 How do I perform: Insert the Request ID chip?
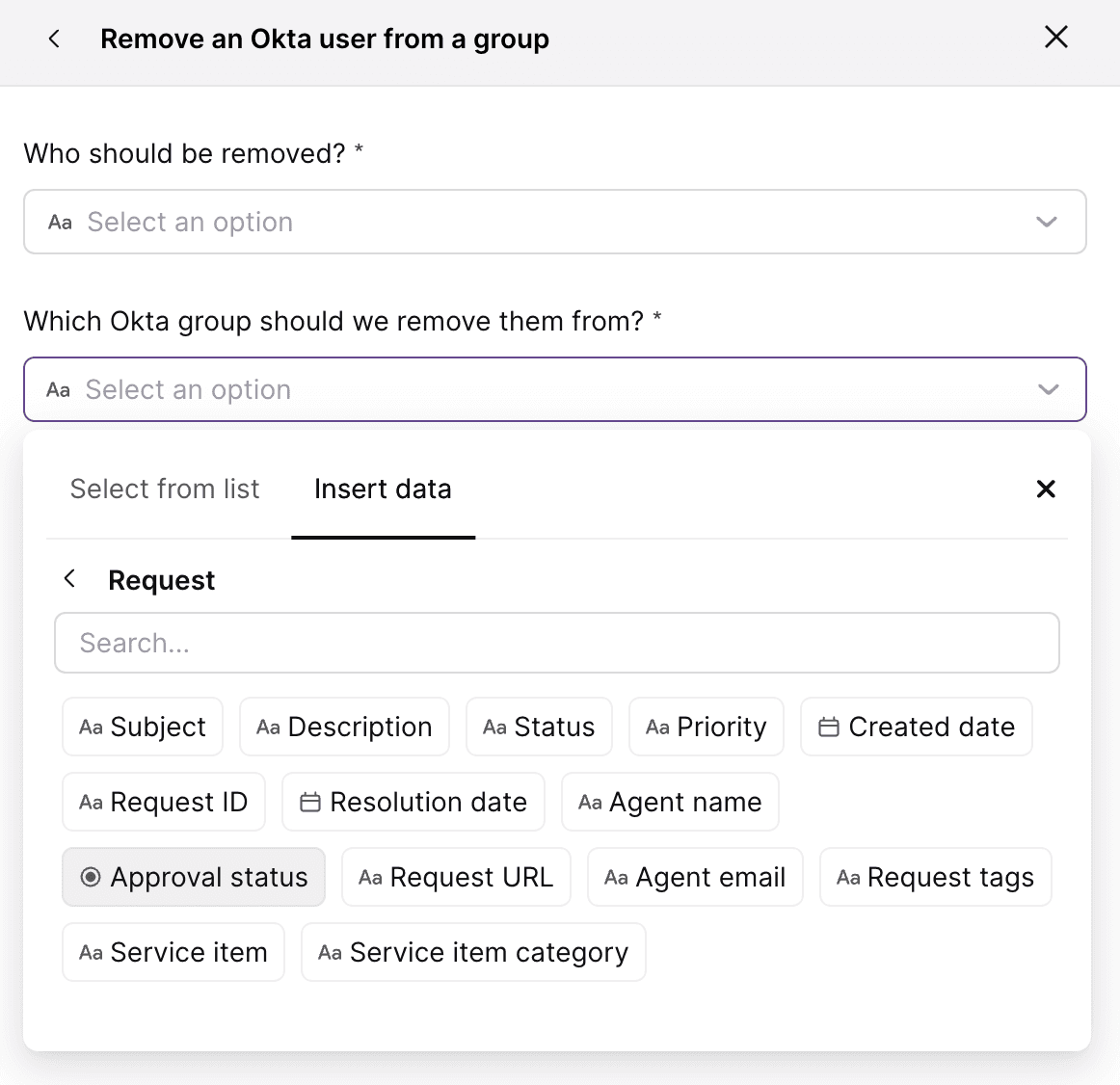click(x=164, y=802)
